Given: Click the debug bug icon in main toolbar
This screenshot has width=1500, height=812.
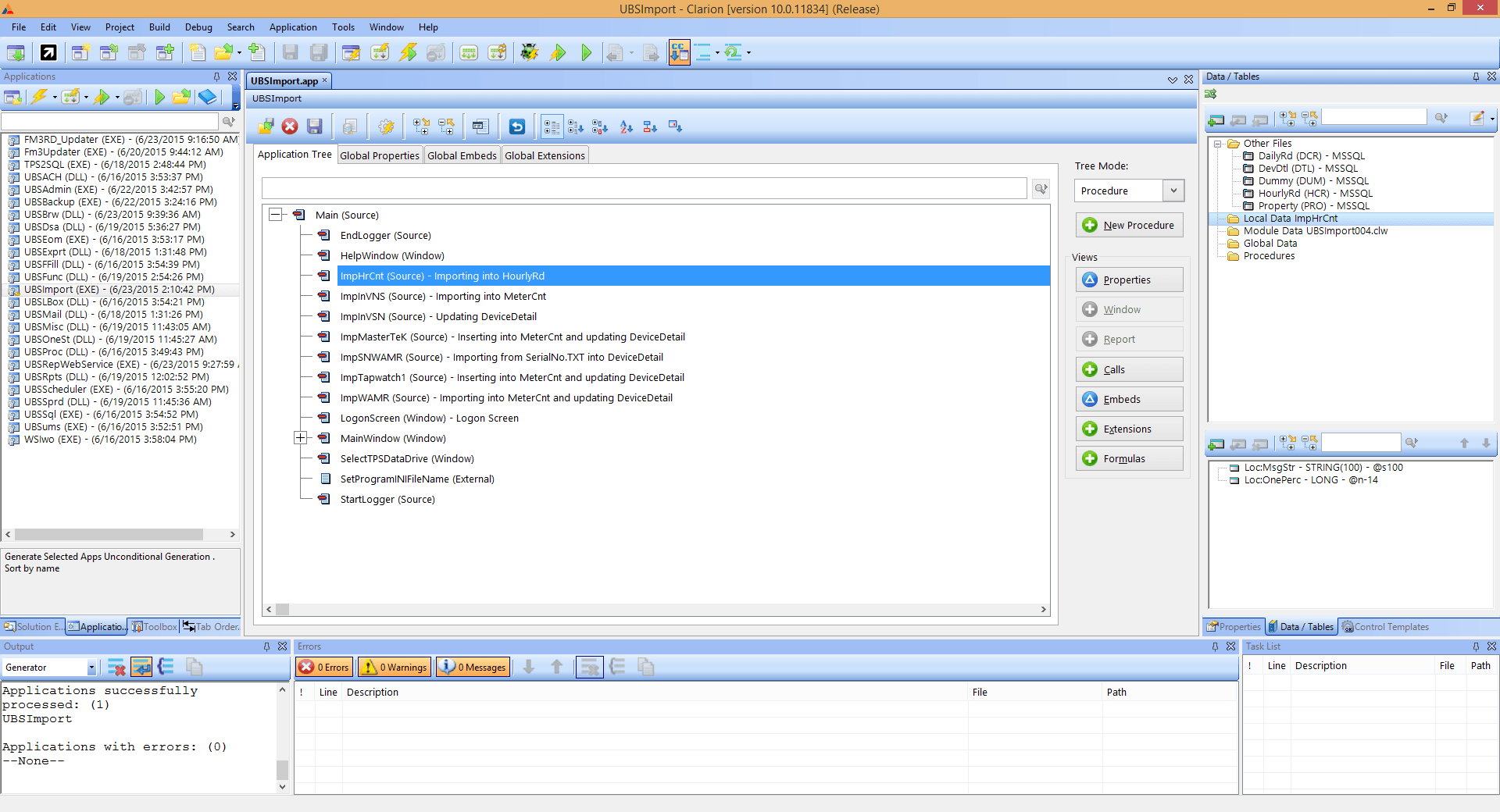Looking at the screenshot, I should pyautogui.click(x=530, y=52).
